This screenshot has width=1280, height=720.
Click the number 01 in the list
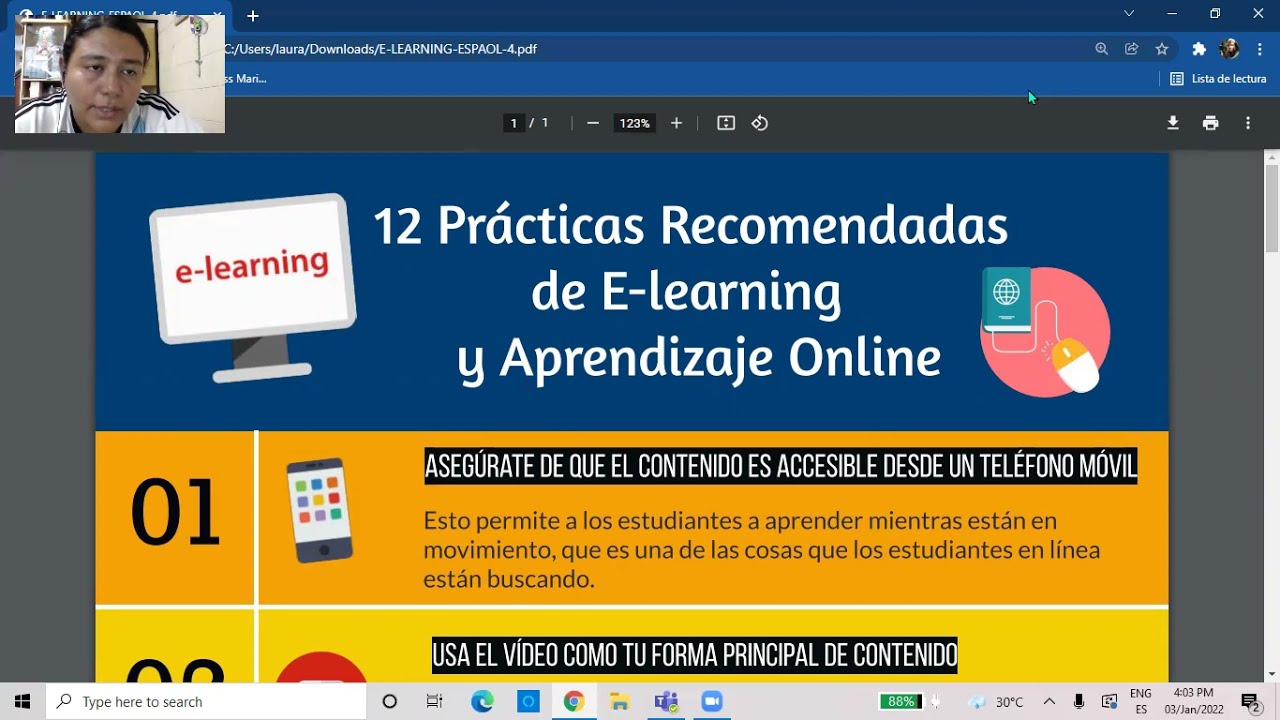coord(175,513)
